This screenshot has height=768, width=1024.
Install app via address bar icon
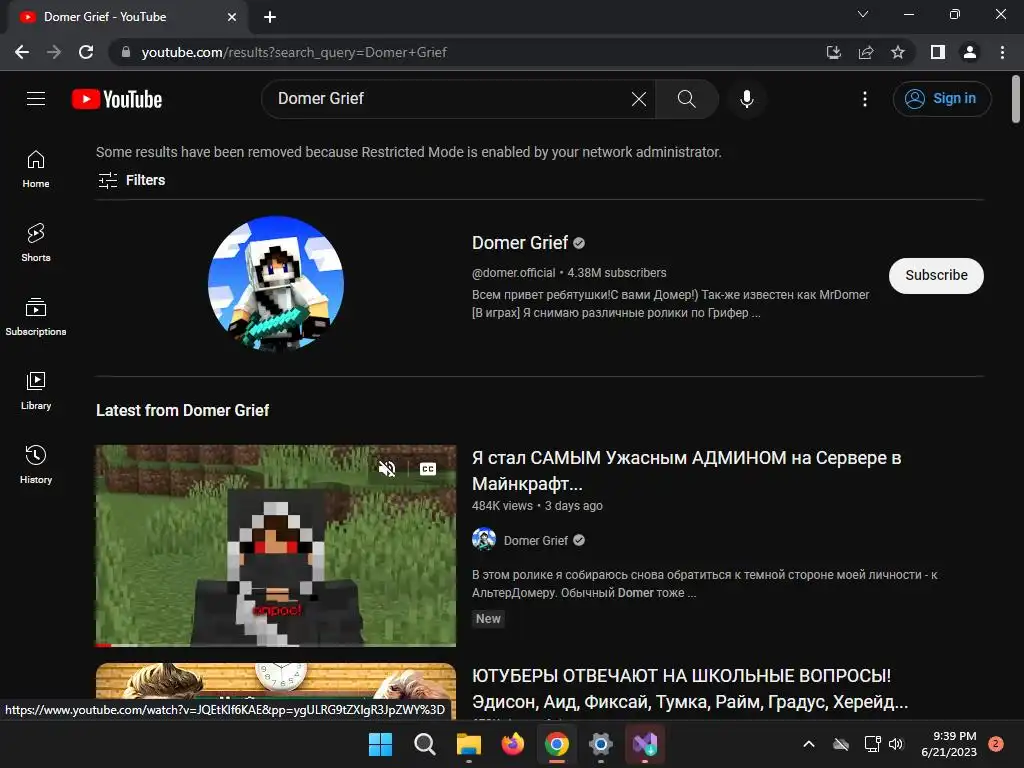[834, 52]
